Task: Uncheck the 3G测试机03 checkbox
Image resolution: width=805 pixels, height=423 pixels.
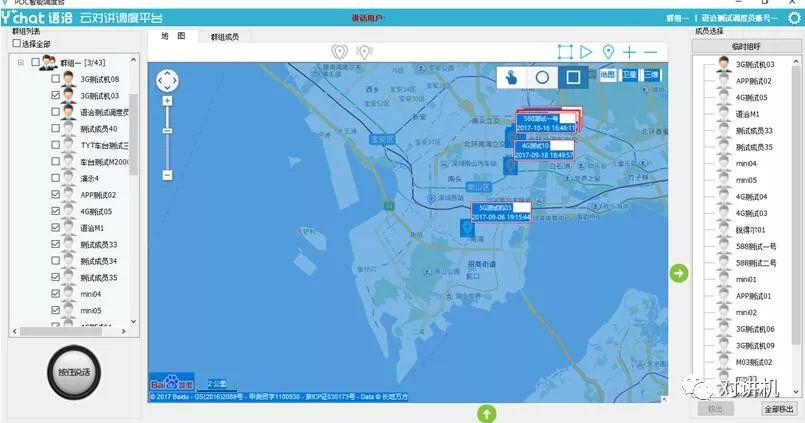Action: (55, 95)
